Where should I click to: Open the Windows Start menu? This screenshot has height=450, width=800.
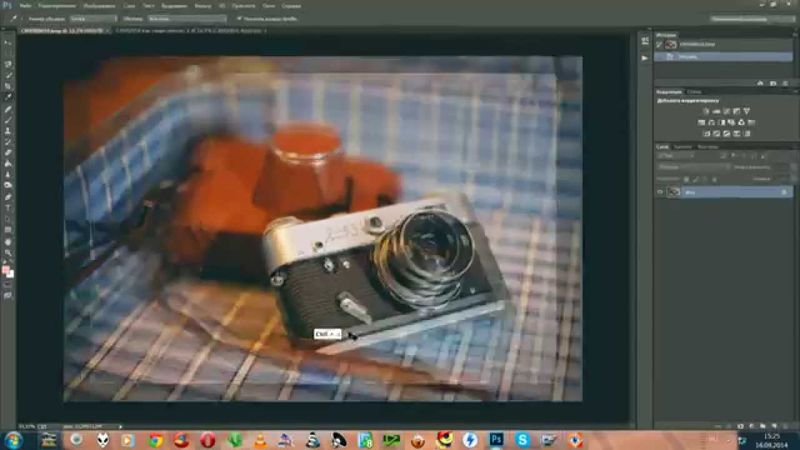13,440
